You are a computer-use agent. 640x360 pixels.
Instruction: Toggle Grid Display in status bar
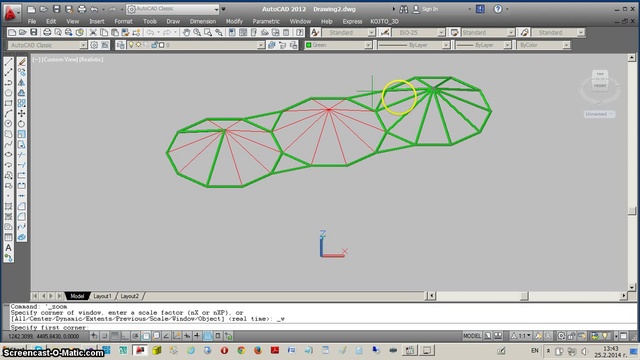(x=115, y=336)
